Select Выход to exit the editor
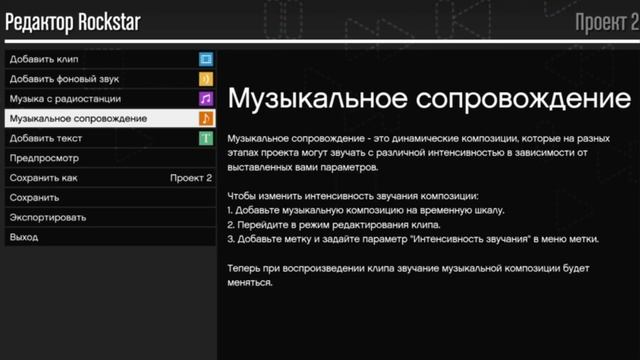Screen dimensions: 640x360 pyautogui.click(x=110, y=237)
